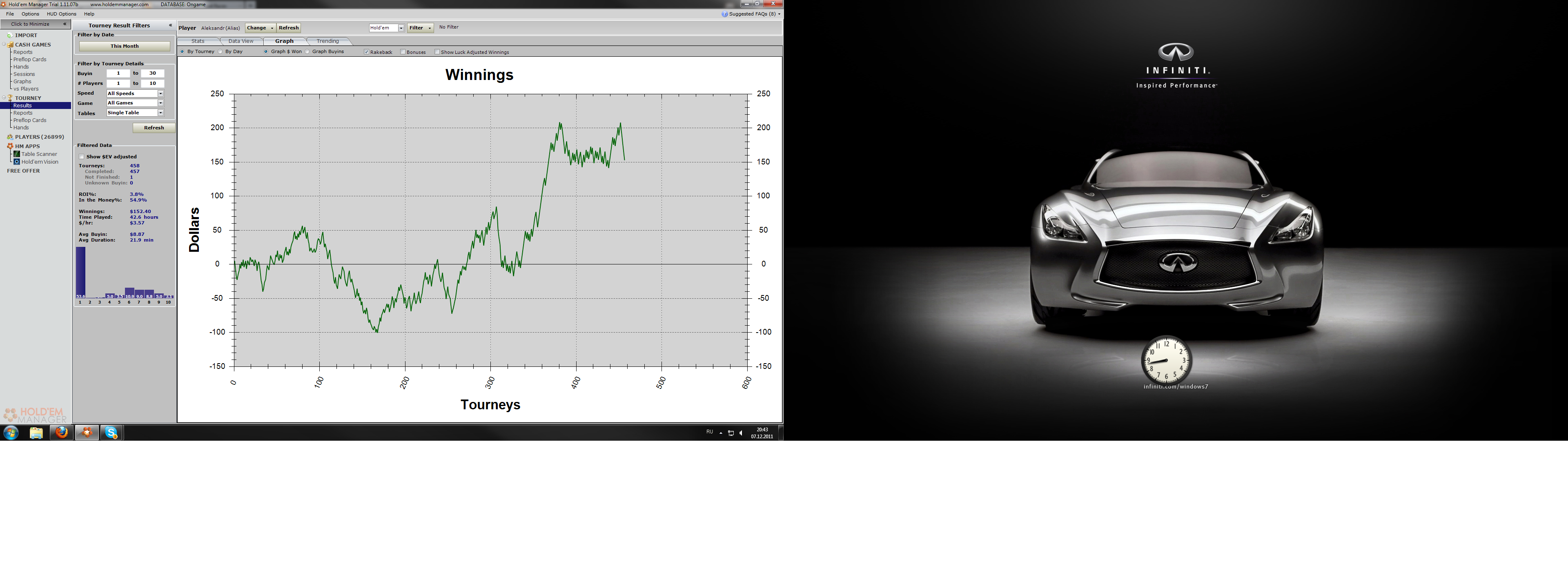Click the This Month date filter button
The width and height of the screenshot is (1568, 577).
point(124,46)
